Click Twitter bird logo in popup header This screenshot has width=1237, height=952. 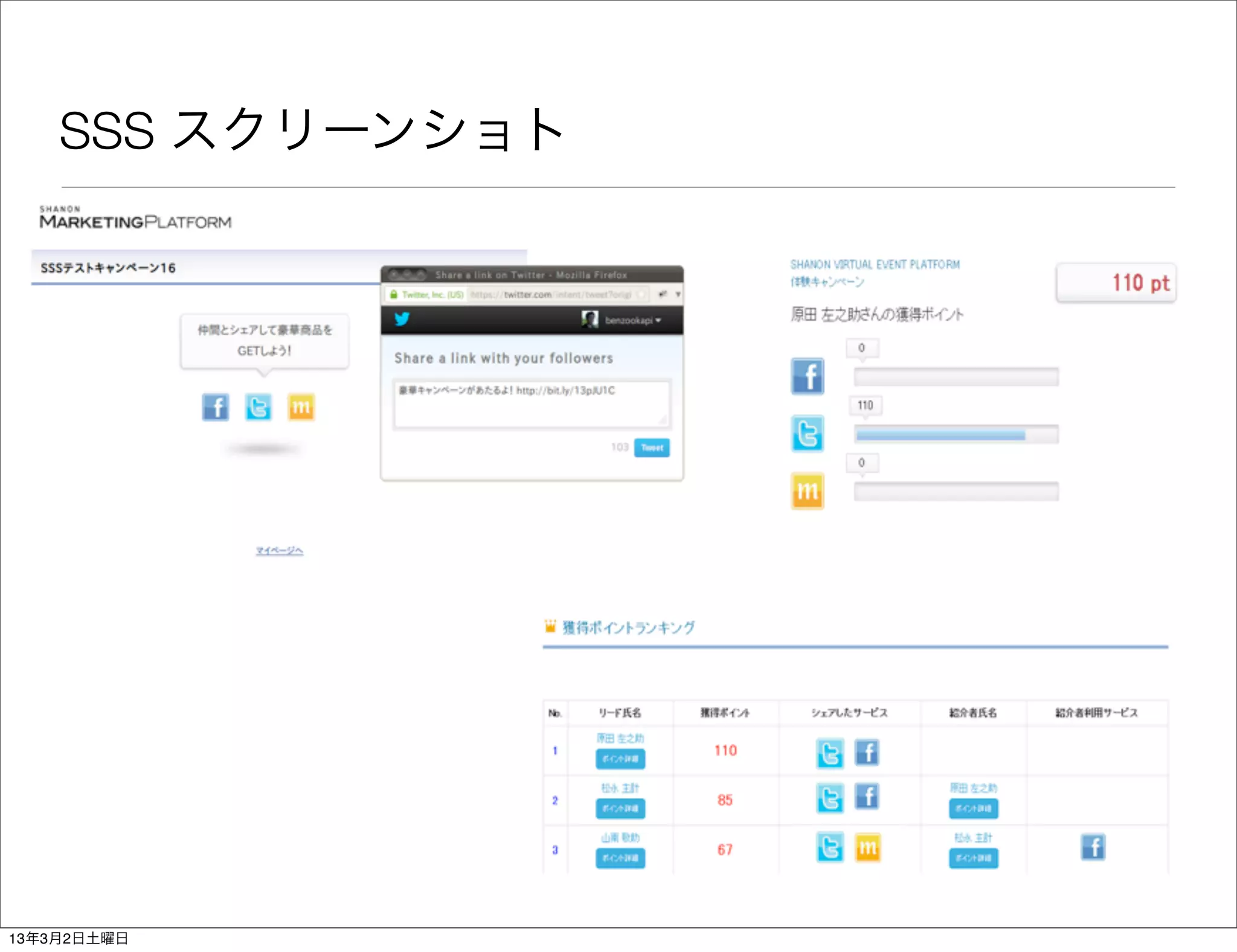pos(402,319)
